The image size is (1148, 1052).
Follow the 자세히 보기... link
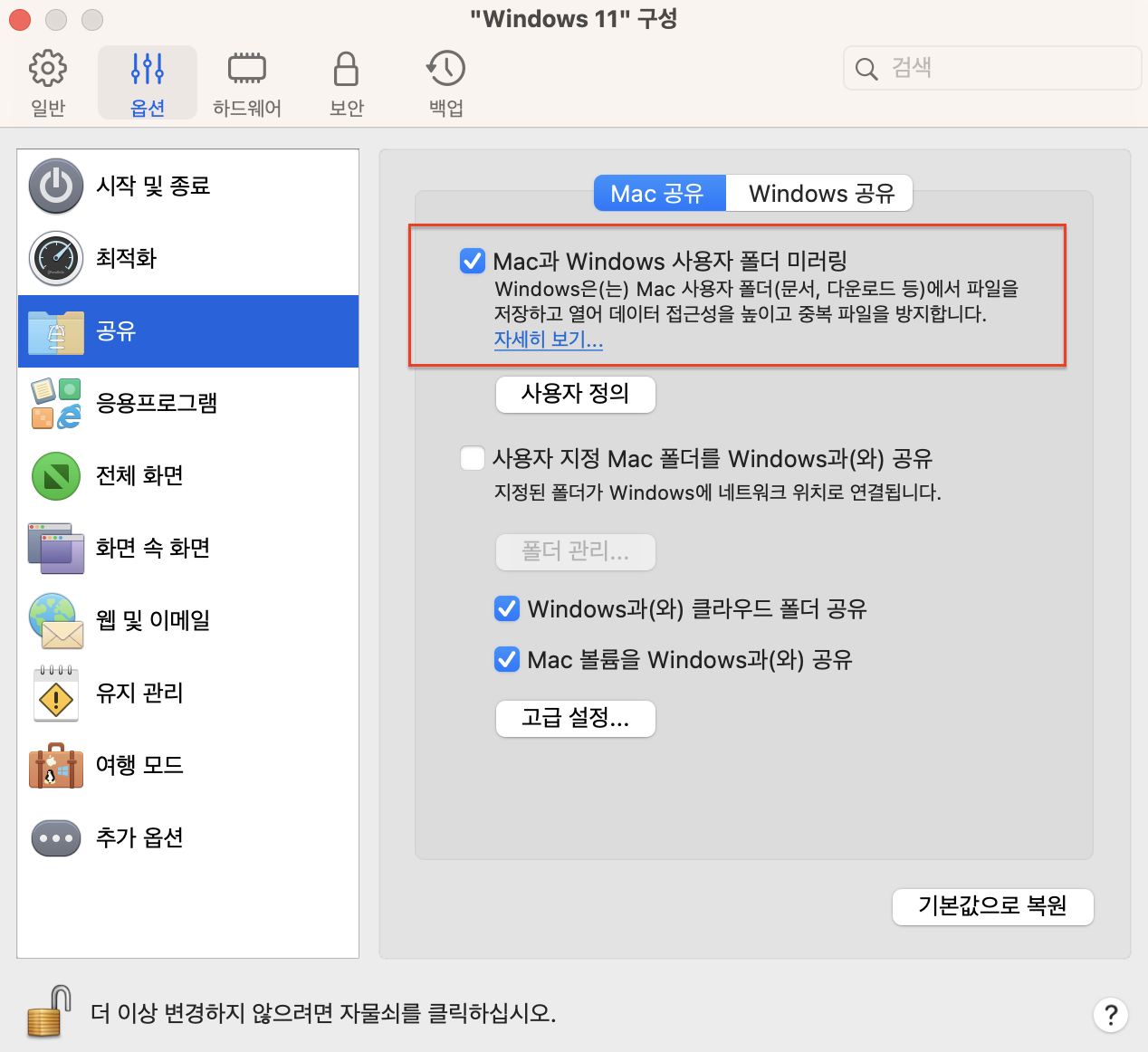[548, 340]
